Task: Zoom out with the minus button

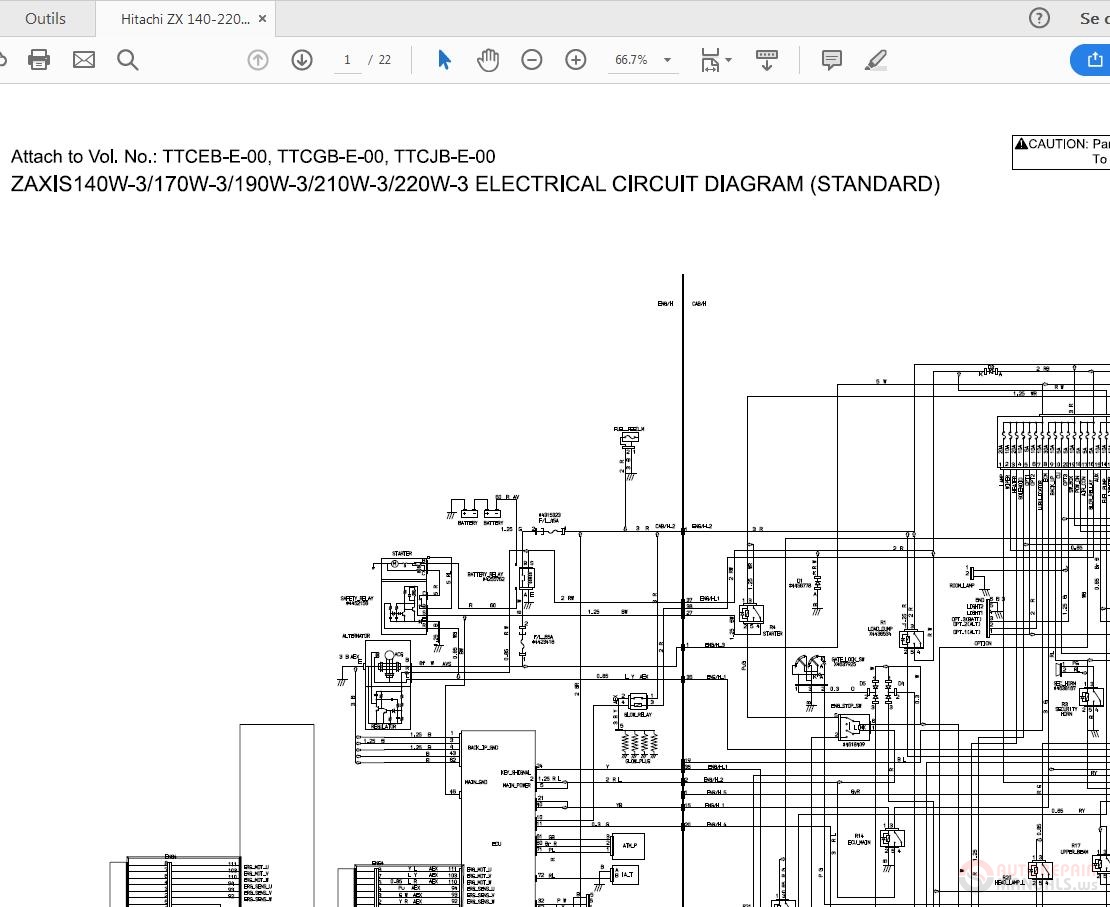Action: [x=532, y=59]
